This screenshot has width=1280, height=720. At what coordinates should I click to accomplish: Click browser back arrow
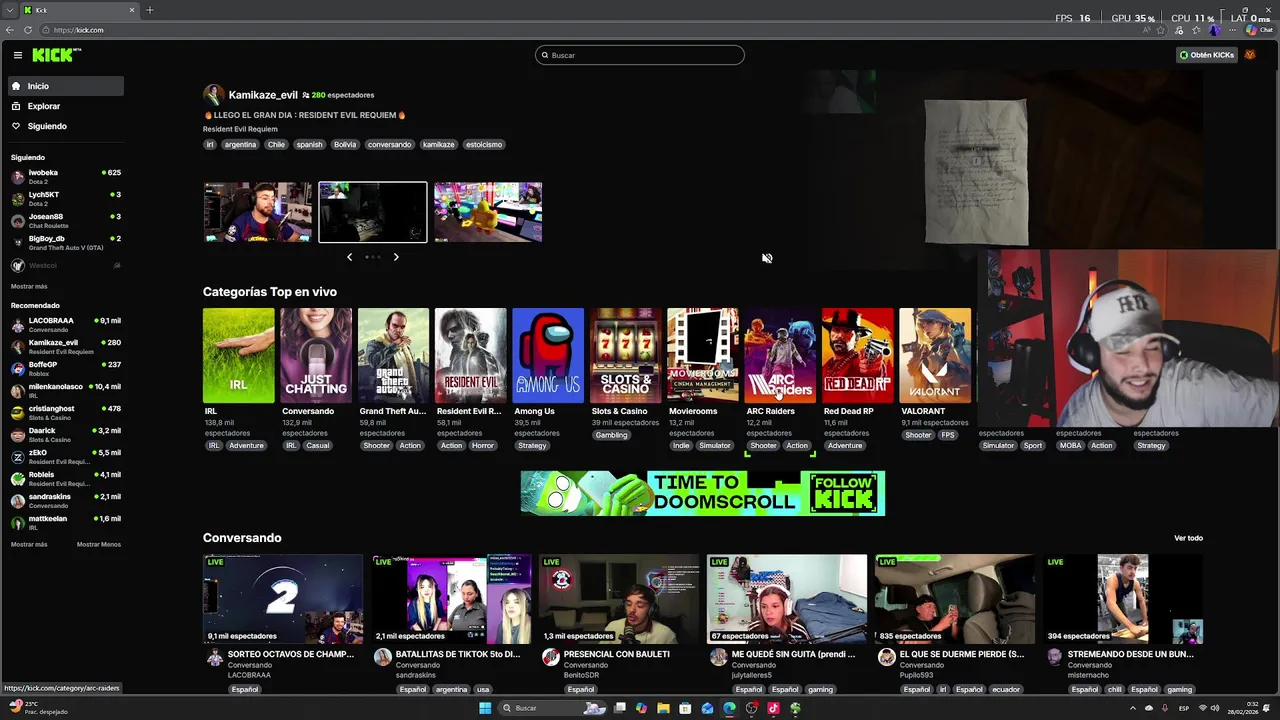10,30
